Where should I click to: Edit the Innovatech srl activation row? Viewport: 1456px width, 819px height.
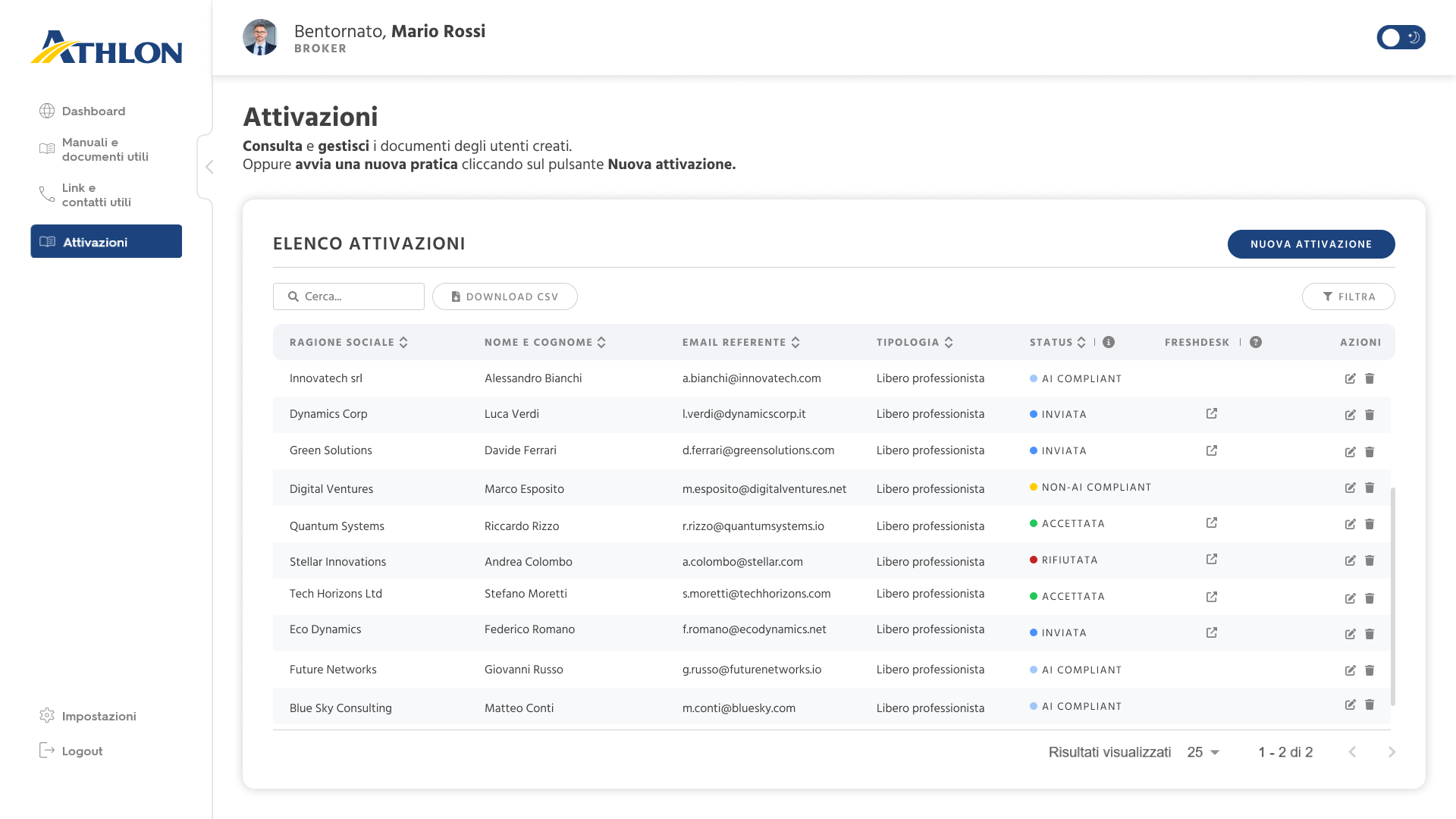pos(1350,378)
